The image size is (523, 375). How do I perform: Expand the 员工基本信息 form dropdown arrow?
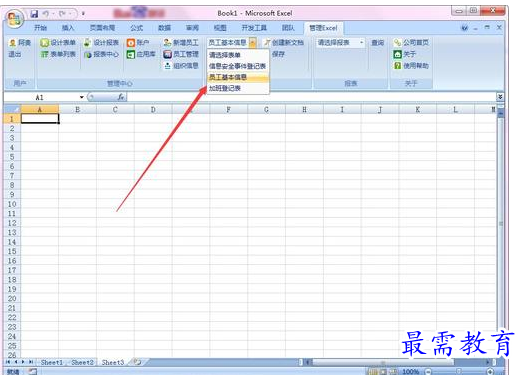pos(253,42)
